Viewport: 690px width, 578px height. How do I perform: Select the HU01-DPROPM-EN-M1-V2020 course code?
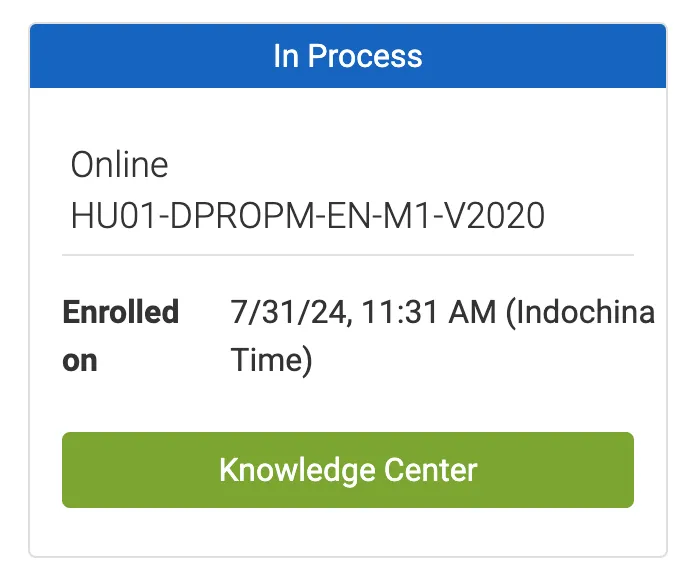pyautogui.click(x=308, y=216)
